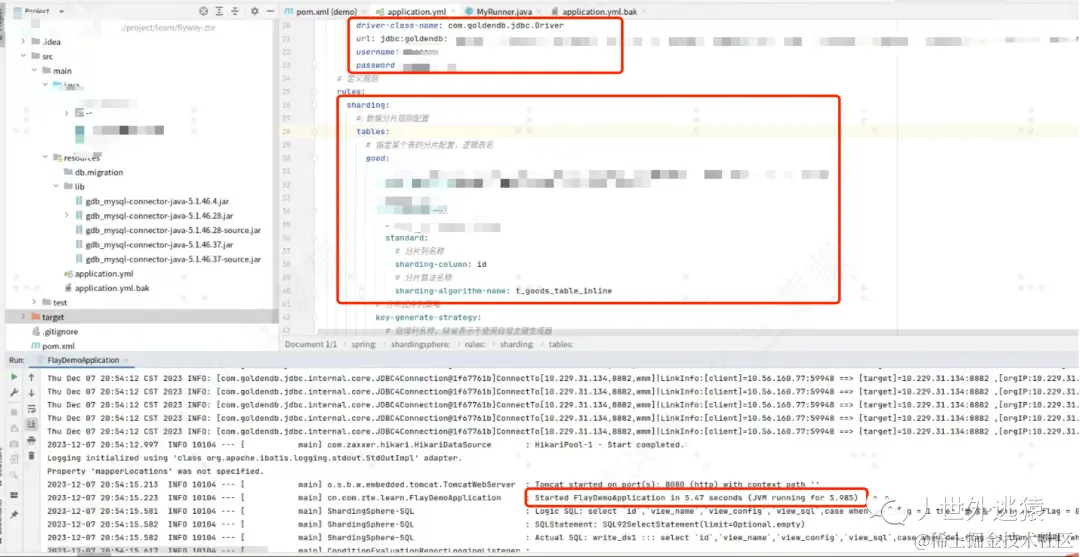Toggle scroll-to-end in the console

(31, 424)
